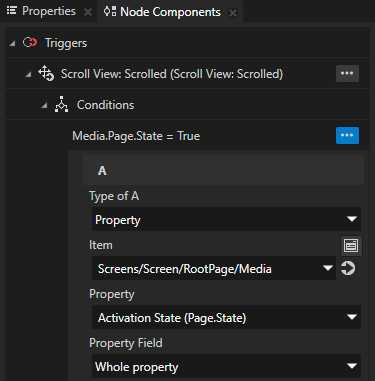Open the Property Field Whole property dropdown

click(x=226, y=366)
